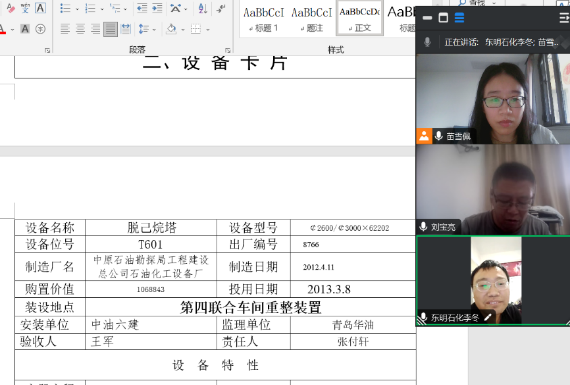This screenshot has width=570, height=385.
Task: Center align the paragraph text
Action: click(80, 29)
